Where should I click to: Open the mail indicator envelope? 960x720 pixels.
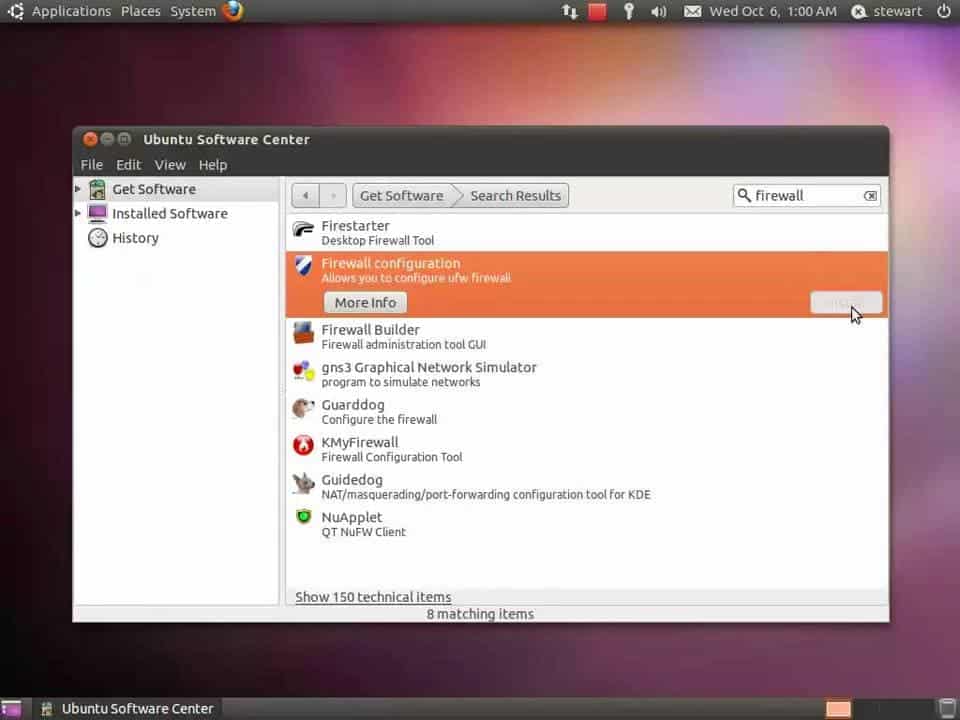[x=692, y=12]
